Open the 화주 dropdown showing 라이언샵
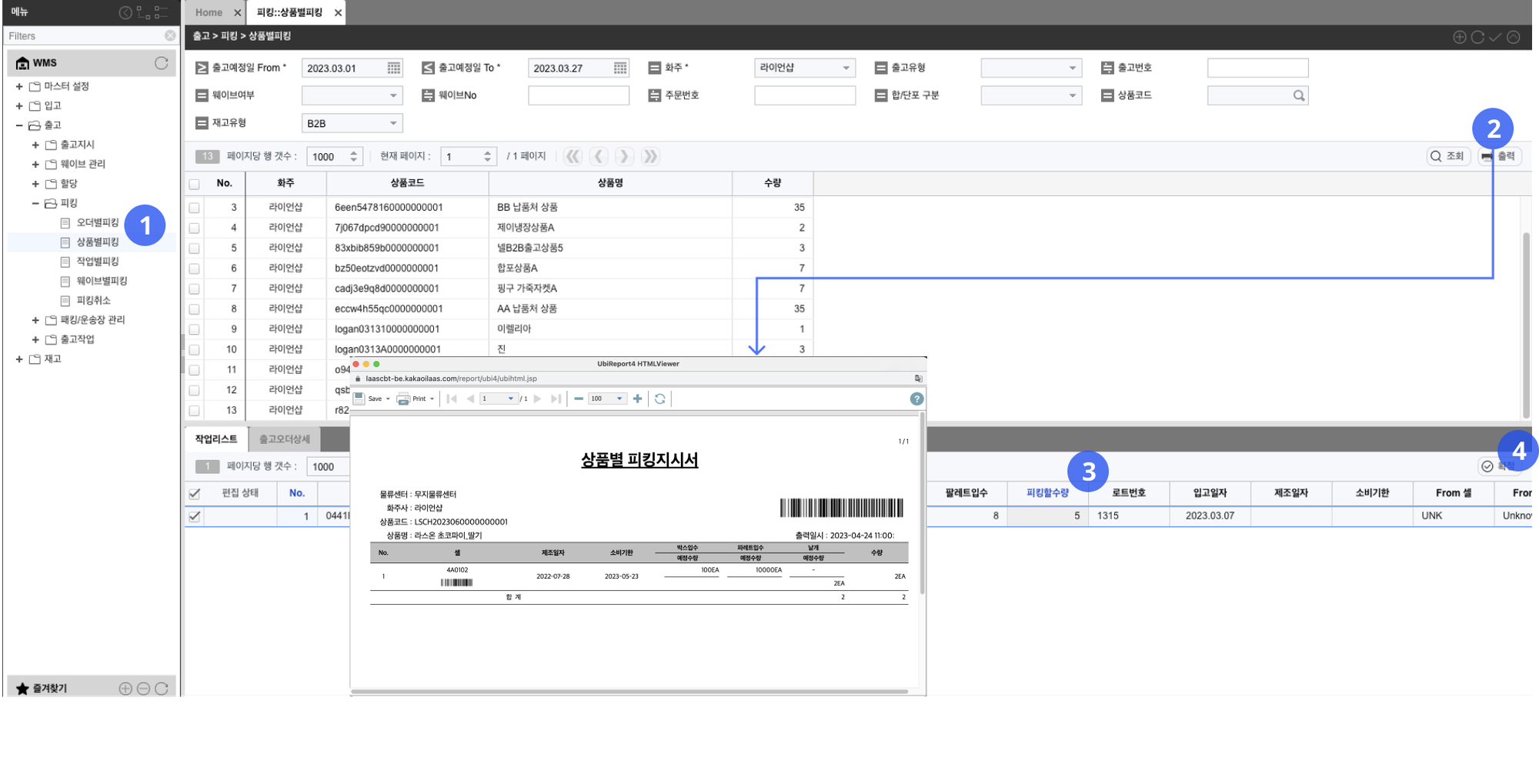 point(804,68)
